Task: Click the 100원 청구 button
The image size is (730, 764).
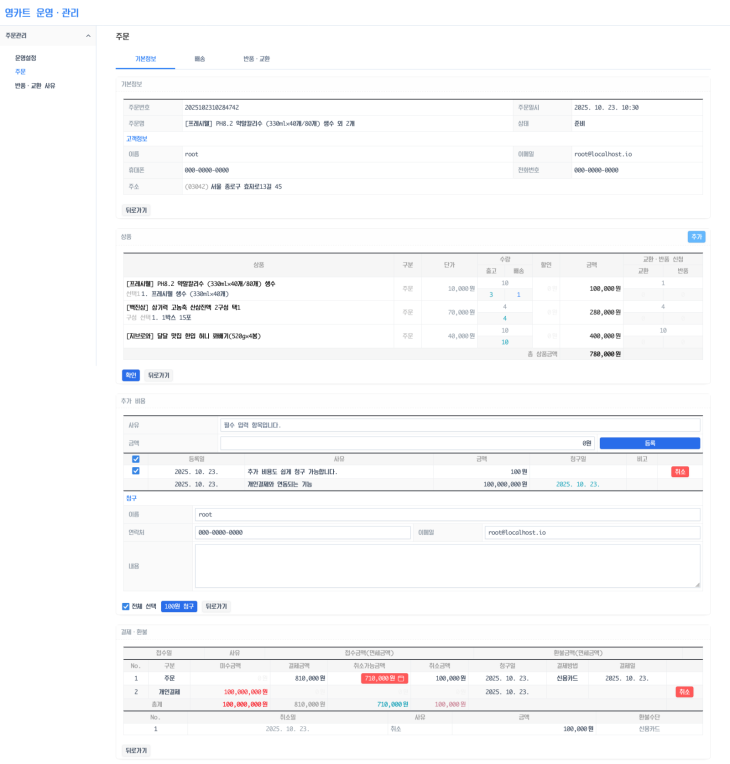Action: (x=179, y=606)
